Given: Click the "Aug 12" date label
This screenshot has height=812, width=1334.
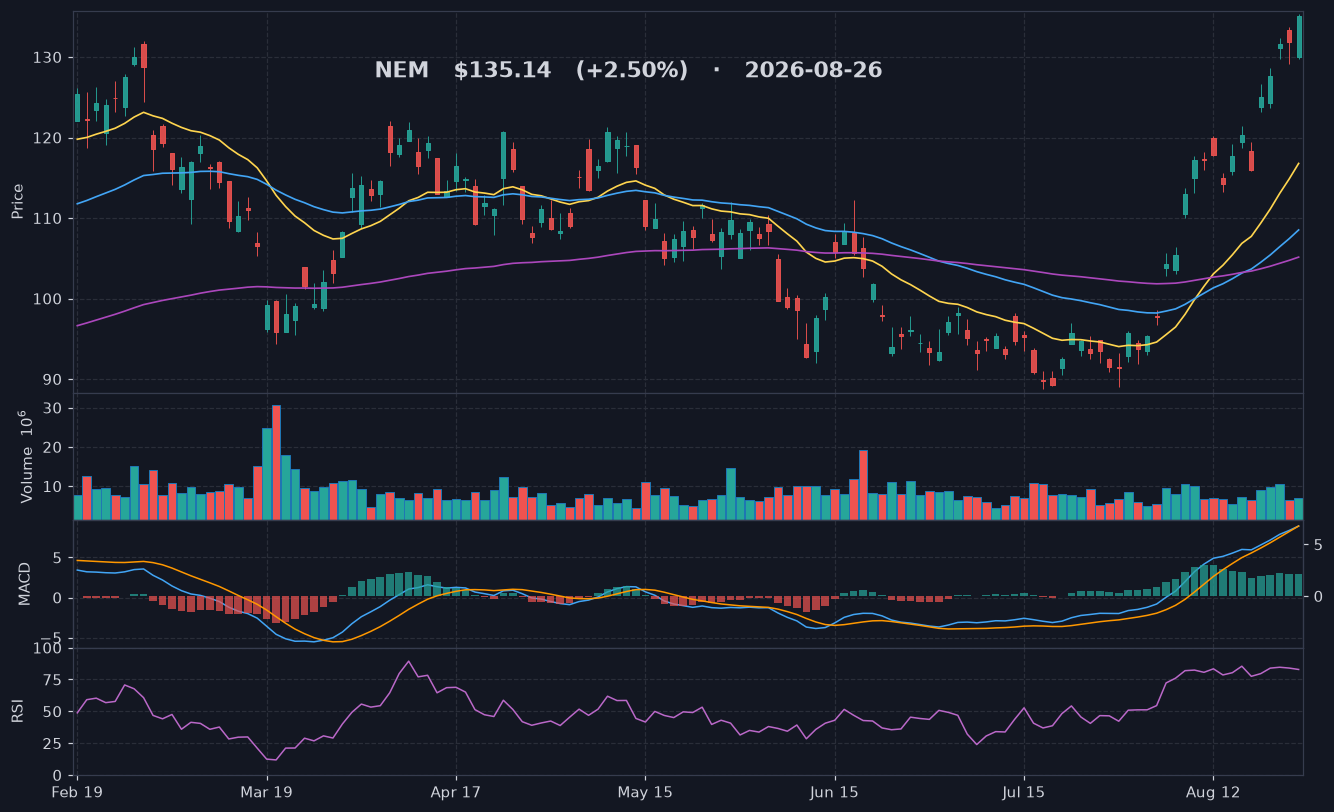Looking at the screenshot, I should pyautogui.click(x=1213, y=793).
